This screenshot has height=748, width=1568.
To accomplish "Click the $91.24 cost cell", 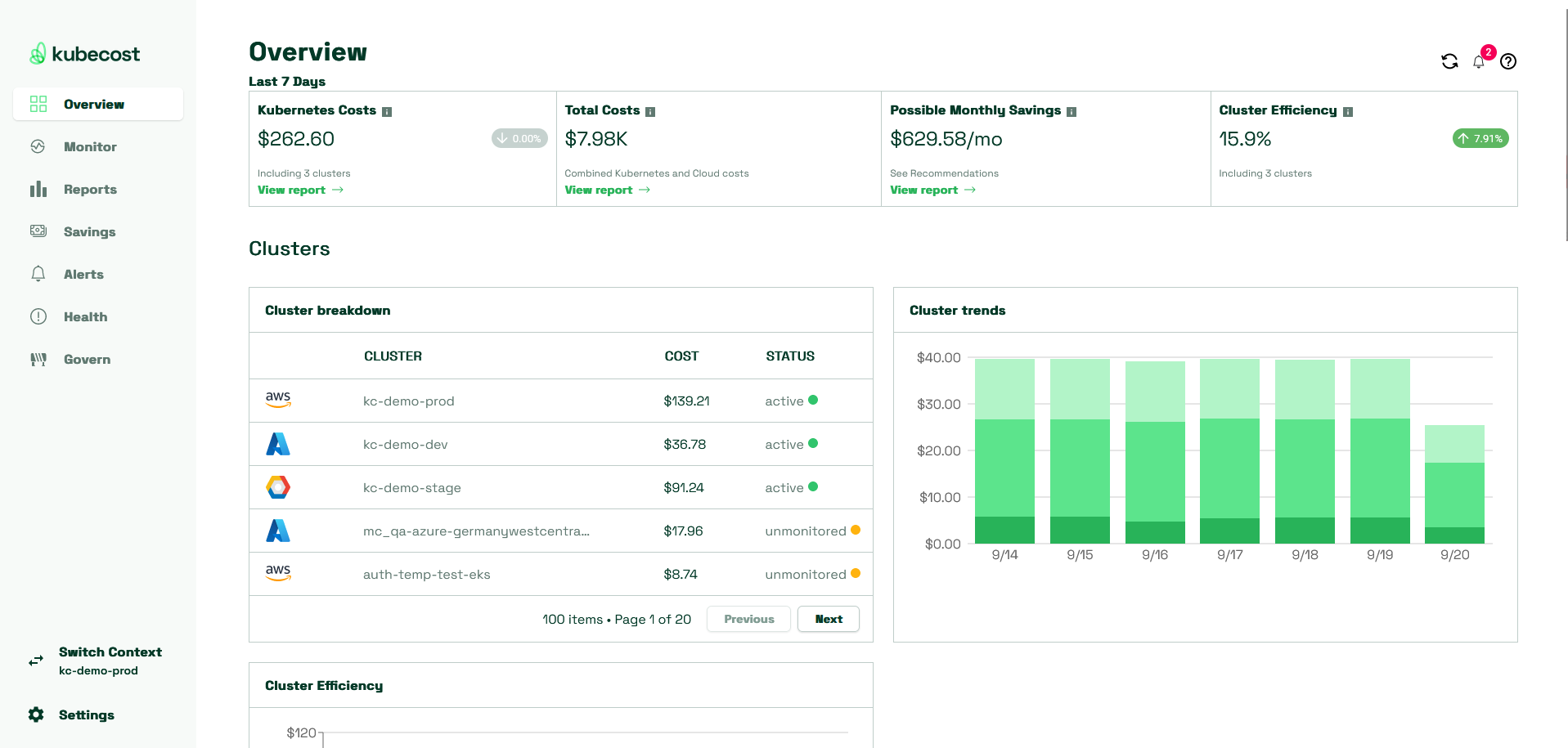I will coord(684,487).
